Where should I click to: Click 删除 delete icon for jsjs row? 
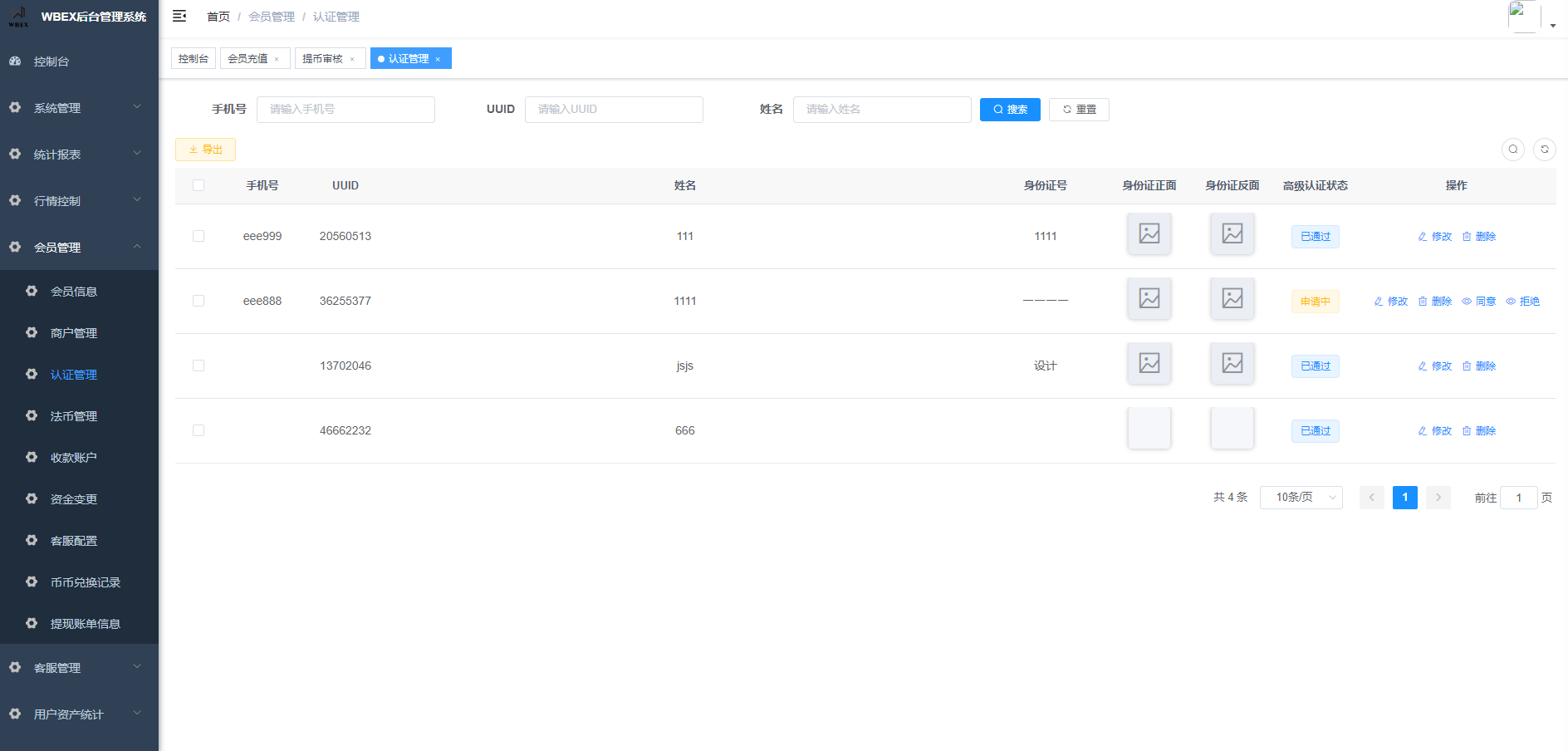coord(1478,366)
